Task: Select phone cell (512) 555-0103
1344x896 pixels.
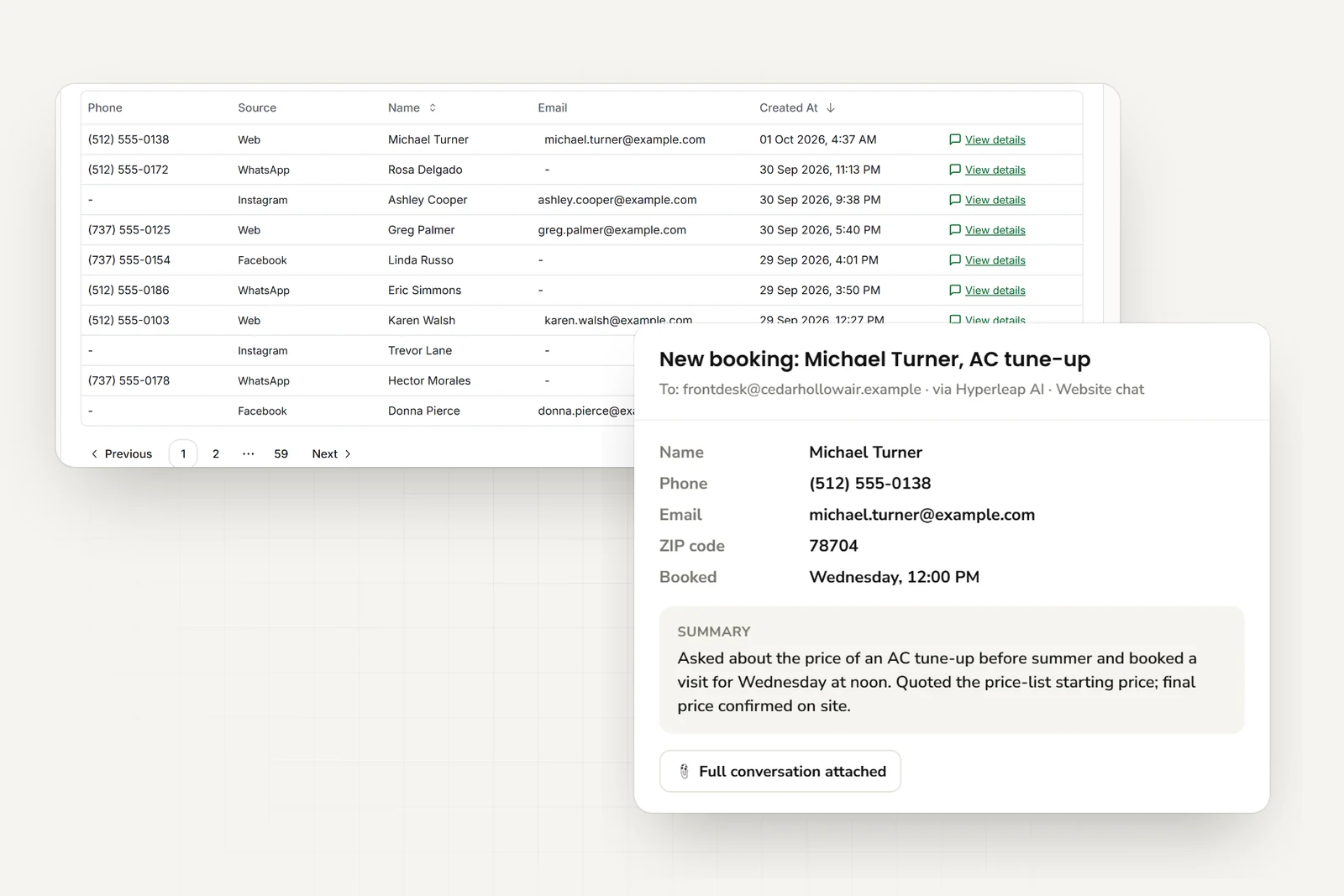Action: 129,322
